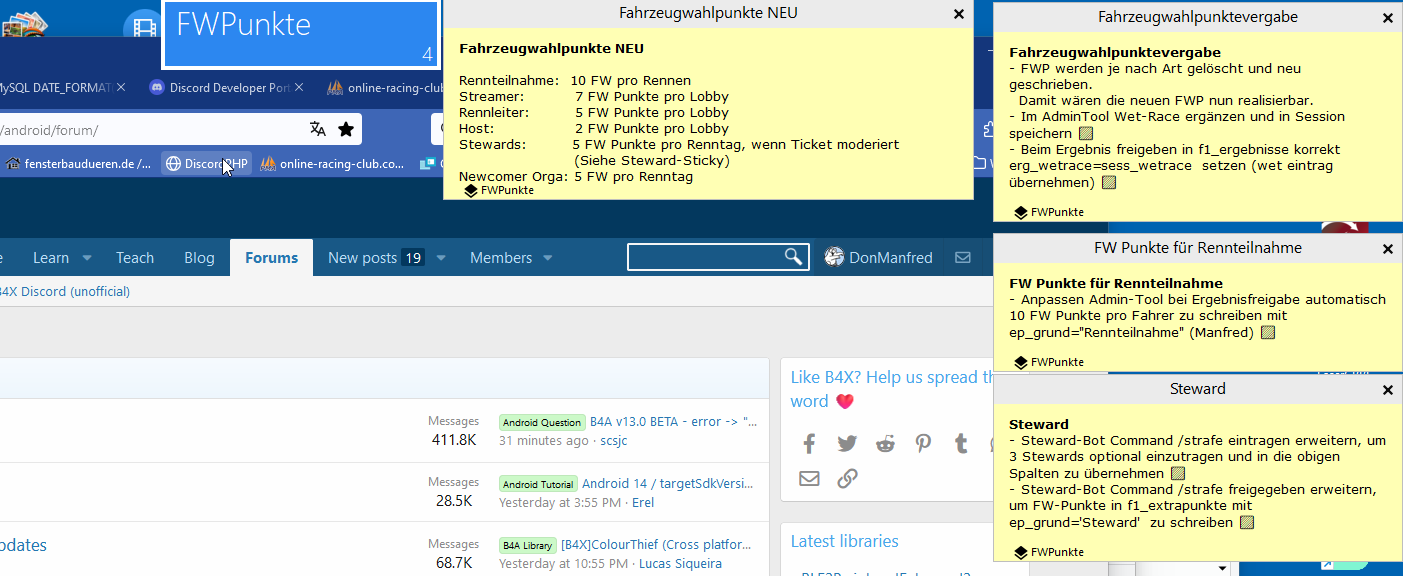Screen dimensions: 1403x576
Task: Tick checkbox after 'Spalten zu übernehmen'
Action: [x=1178, y=473]
